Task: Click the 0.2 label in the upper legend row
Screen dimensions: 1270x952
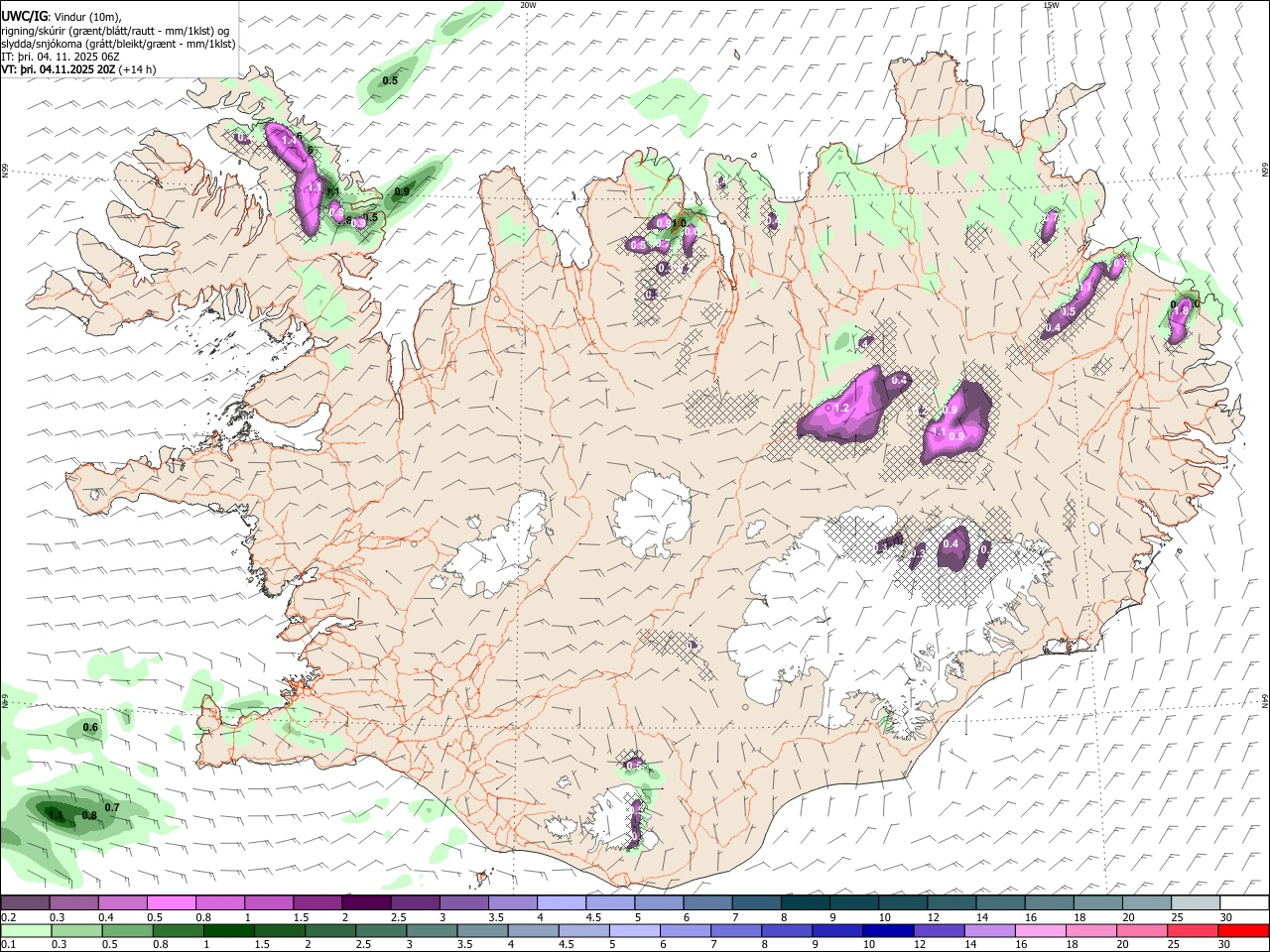Action: 8,917
